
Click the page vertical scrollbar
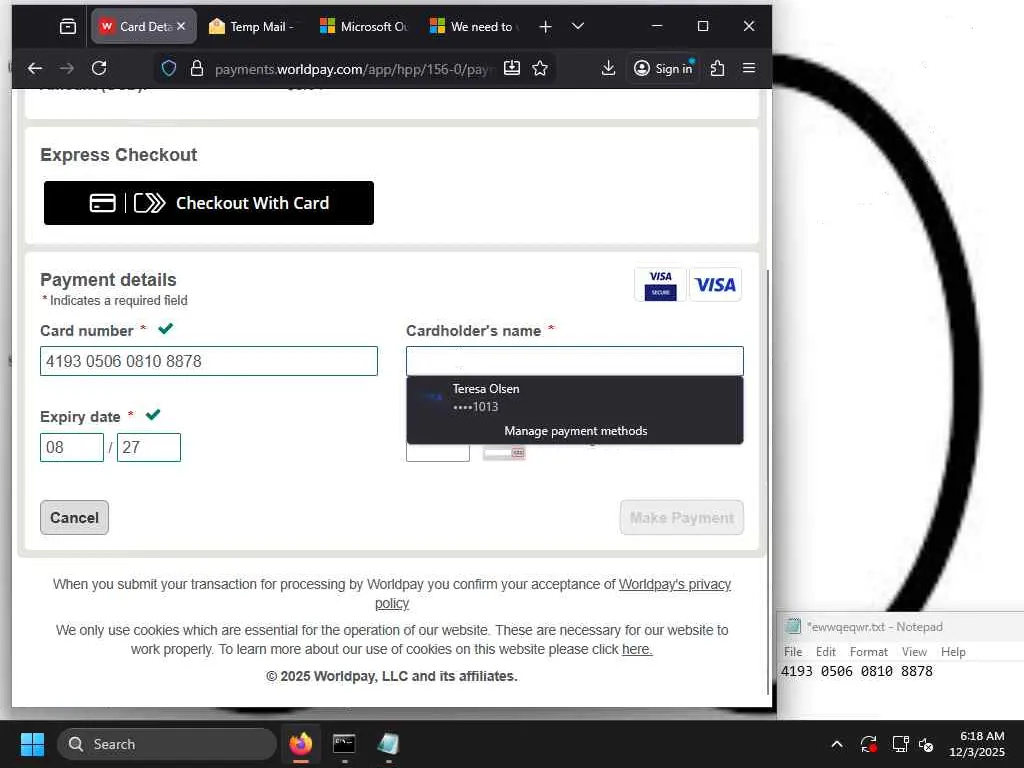(767, 483)
